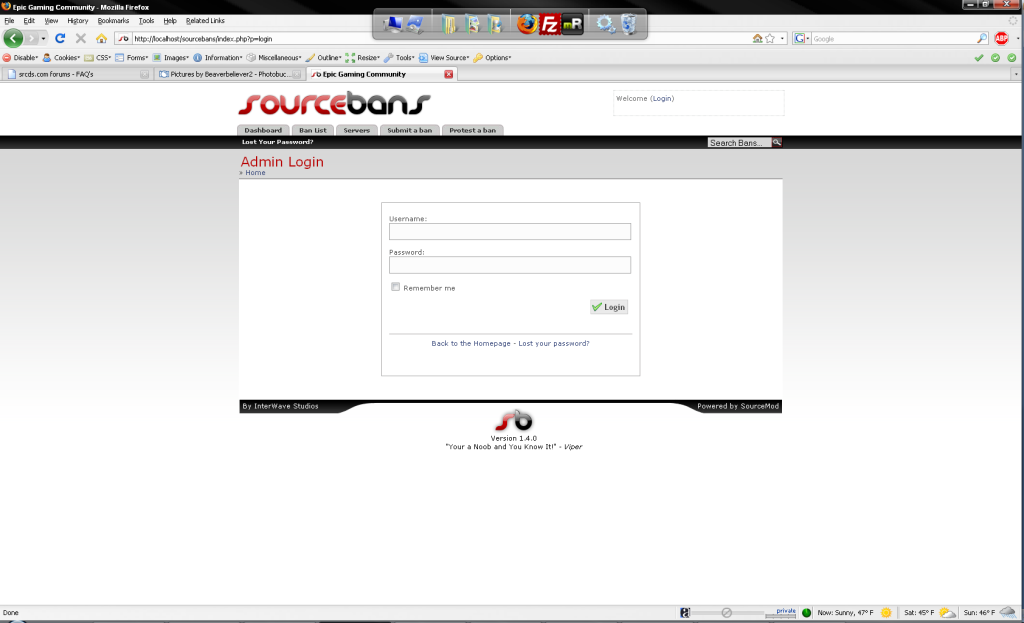Focus the Username input field
This screenshot has width=1024, height=623.
point(510,231)
